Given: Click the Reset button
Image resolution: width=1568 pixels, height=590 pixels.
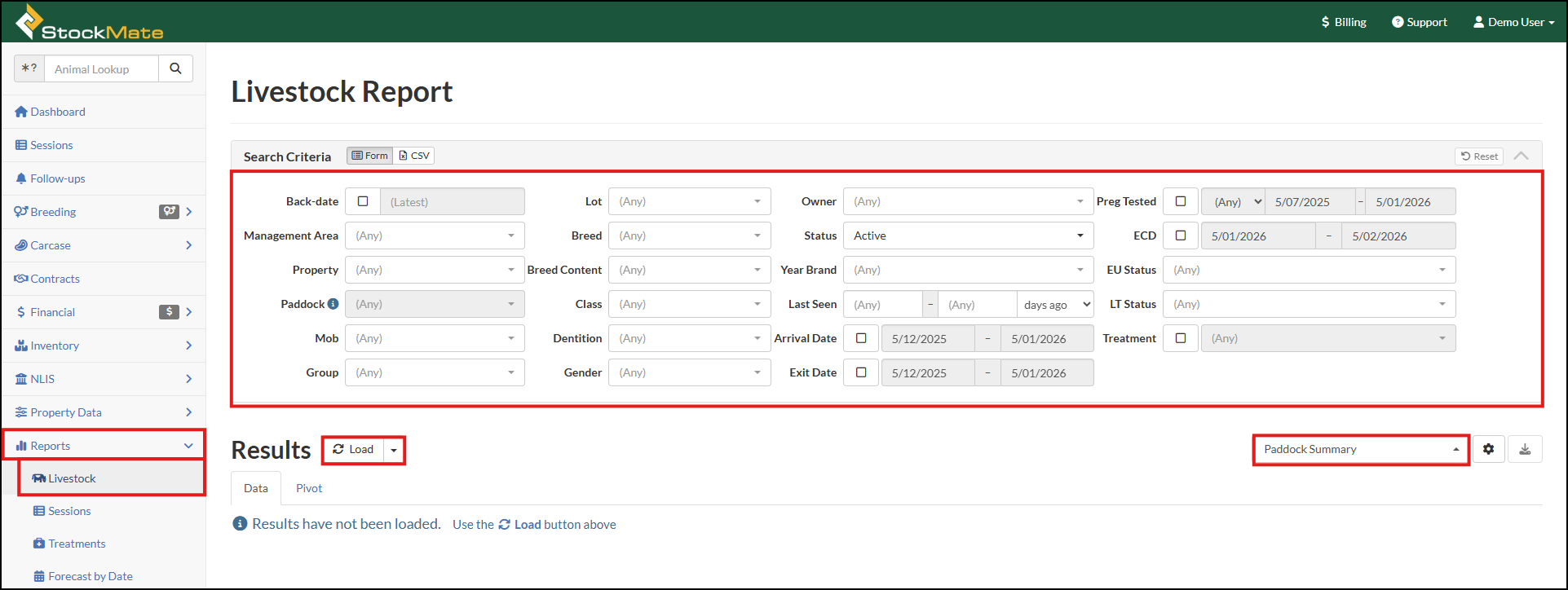Looking at the screenshot, I should (1478, 156).
